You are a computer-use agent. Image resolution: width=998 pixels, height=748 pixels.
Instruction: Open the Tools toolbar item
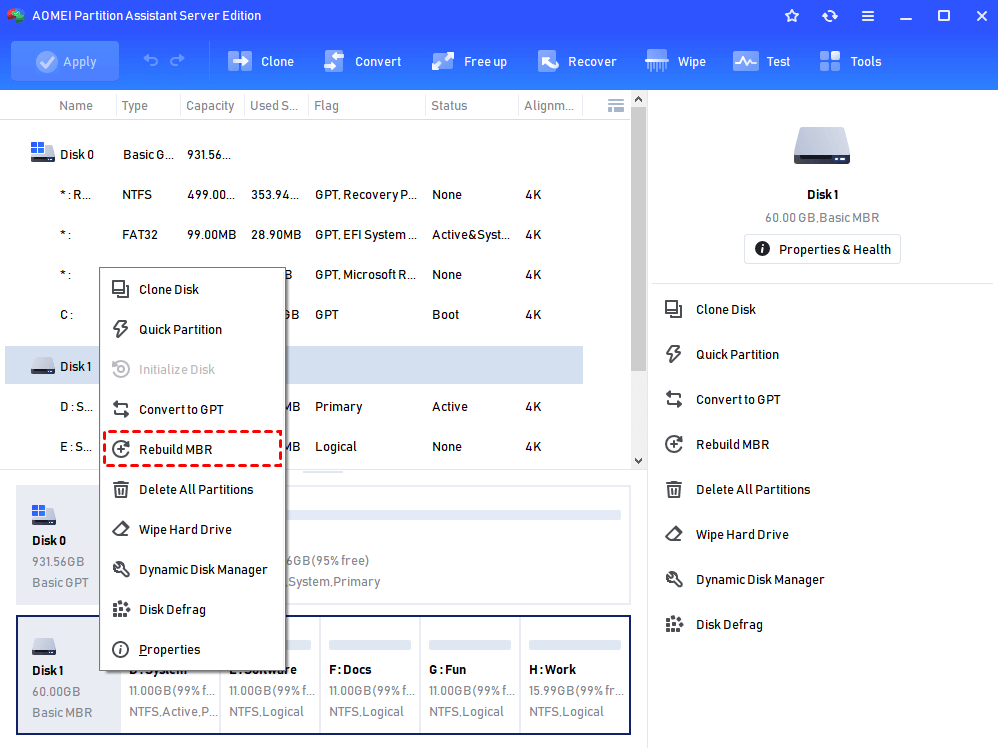click(x=850, y=61)
